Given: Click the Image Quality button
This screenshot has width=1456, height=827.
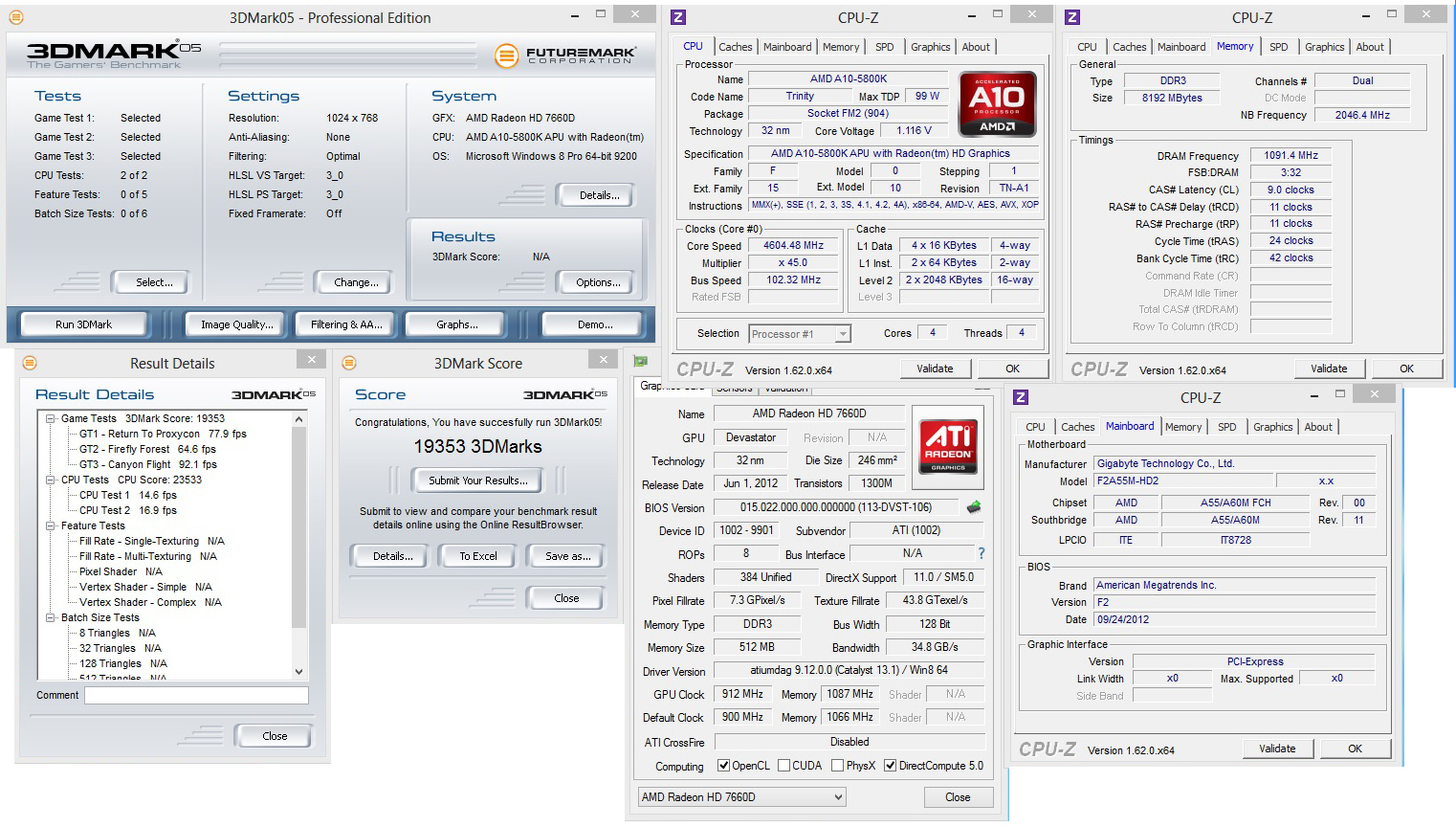Looking at the screenshot, I should (x=236, y=324).
